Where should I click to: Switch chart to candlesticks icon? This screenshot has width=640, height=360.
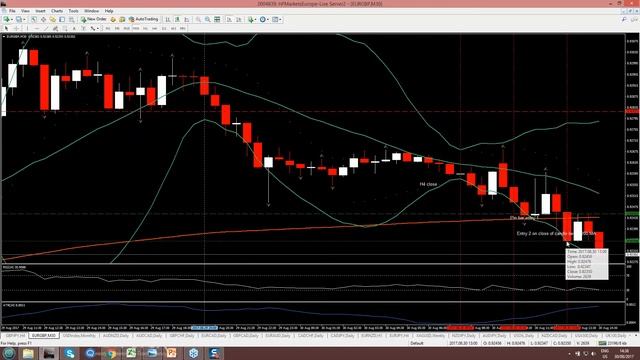pyautogui.click(x=177, y=19)
